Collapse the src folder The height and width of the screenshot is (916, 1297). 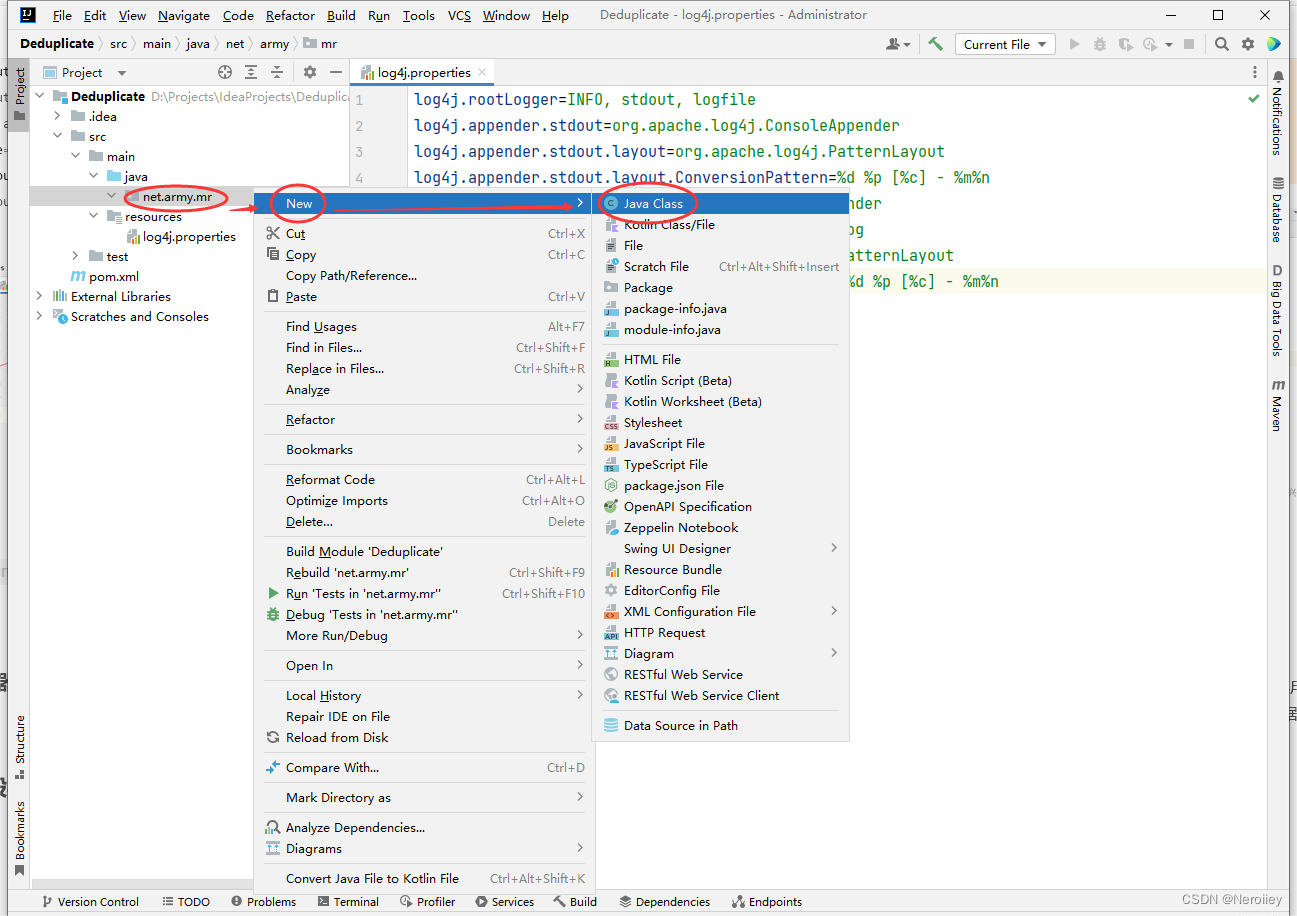point(58,136)
